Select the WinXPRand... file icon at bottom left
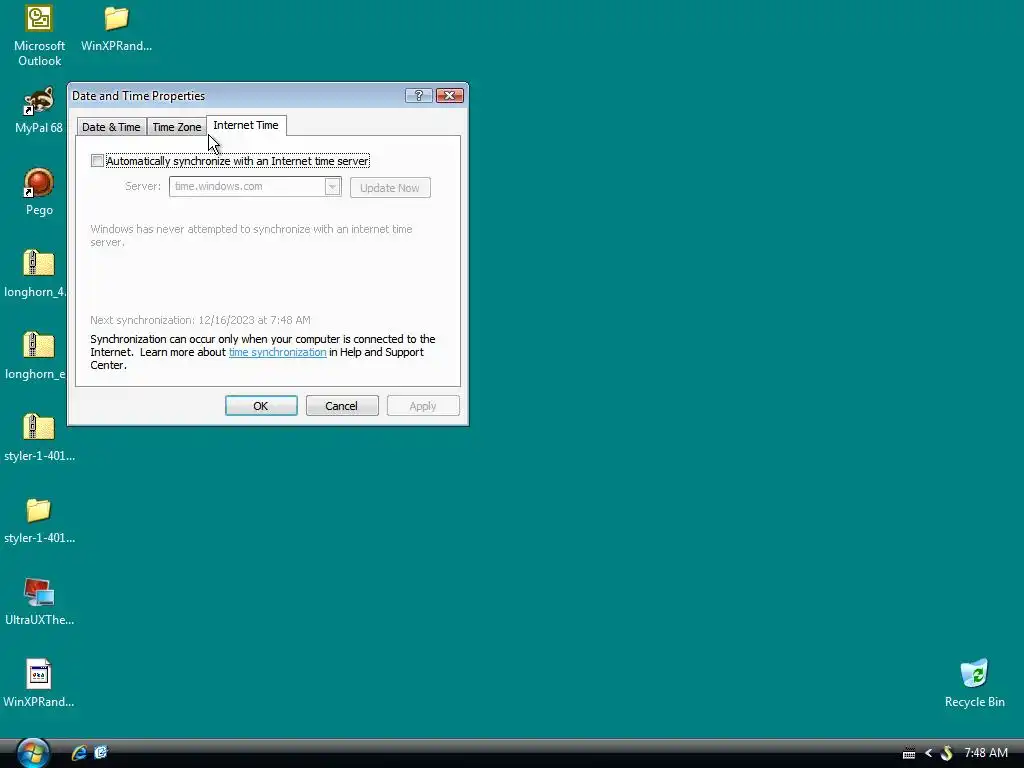This screenshot has height=768, width=1024. click(39, 674)
